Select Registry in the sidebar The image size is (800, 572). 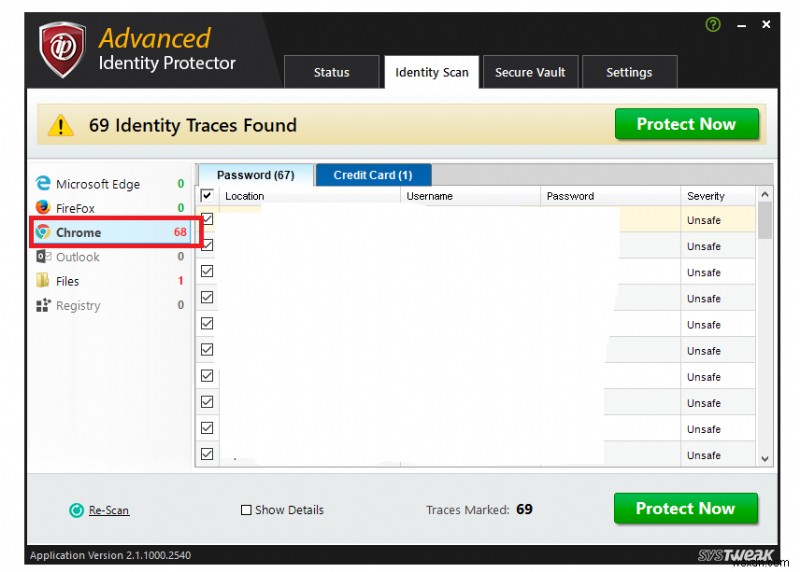tap(110, 305)
